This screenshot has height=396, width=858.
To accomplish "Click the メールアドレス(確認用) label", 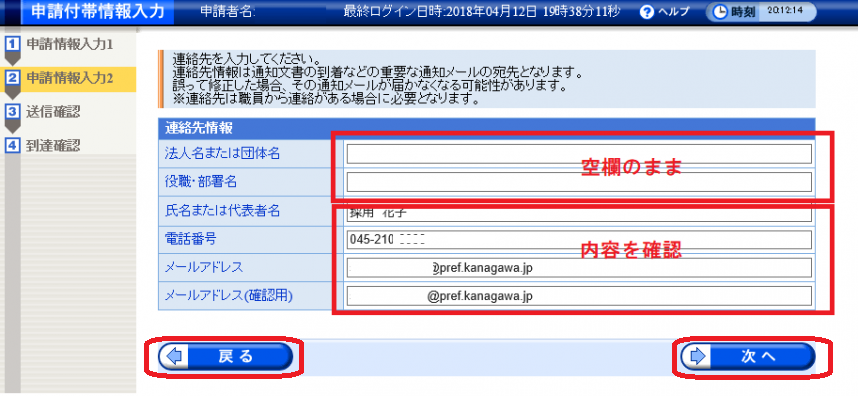I will click(229, 296).
